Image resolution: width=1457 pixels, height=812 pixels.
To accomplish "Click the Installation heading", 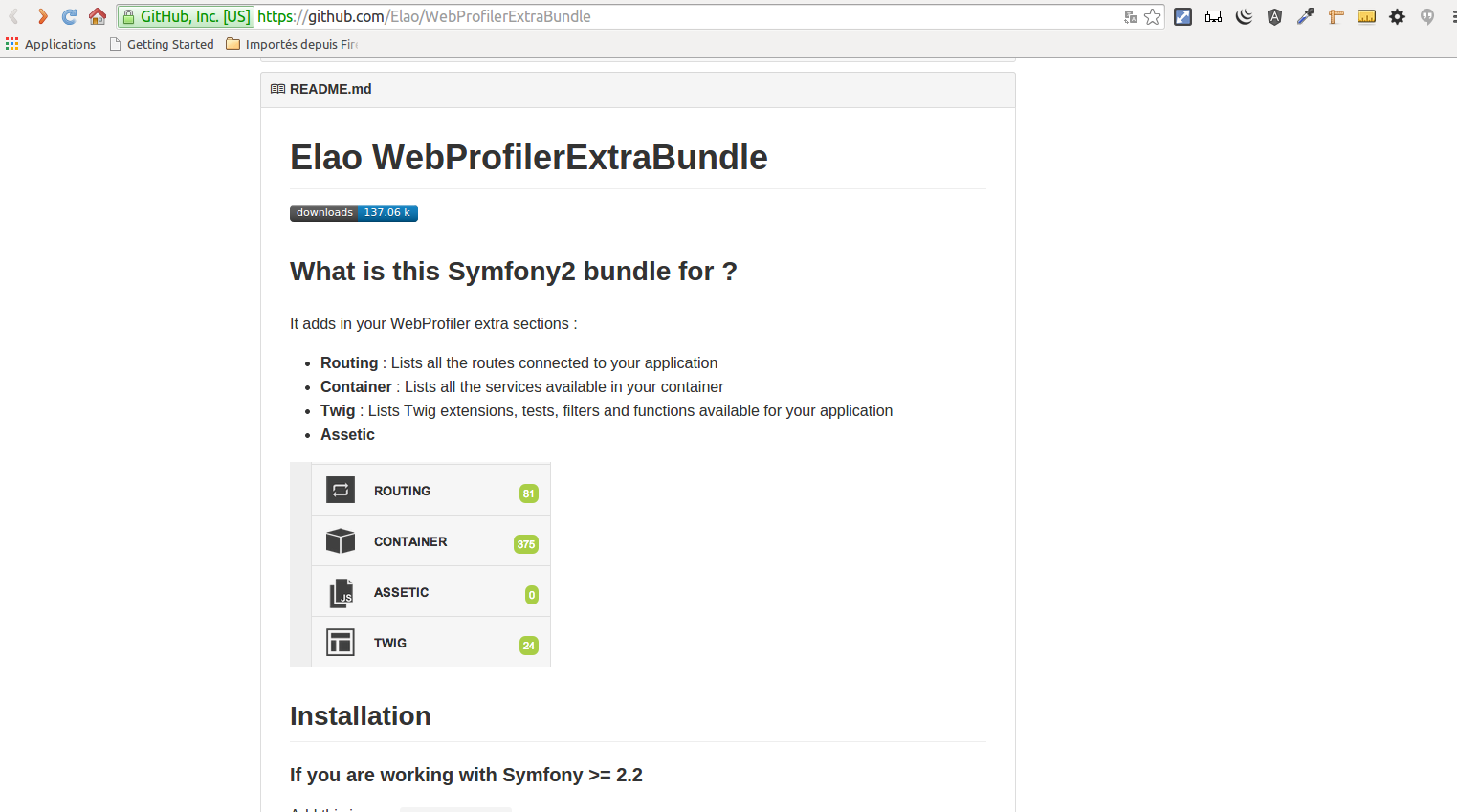I will 361,716.
